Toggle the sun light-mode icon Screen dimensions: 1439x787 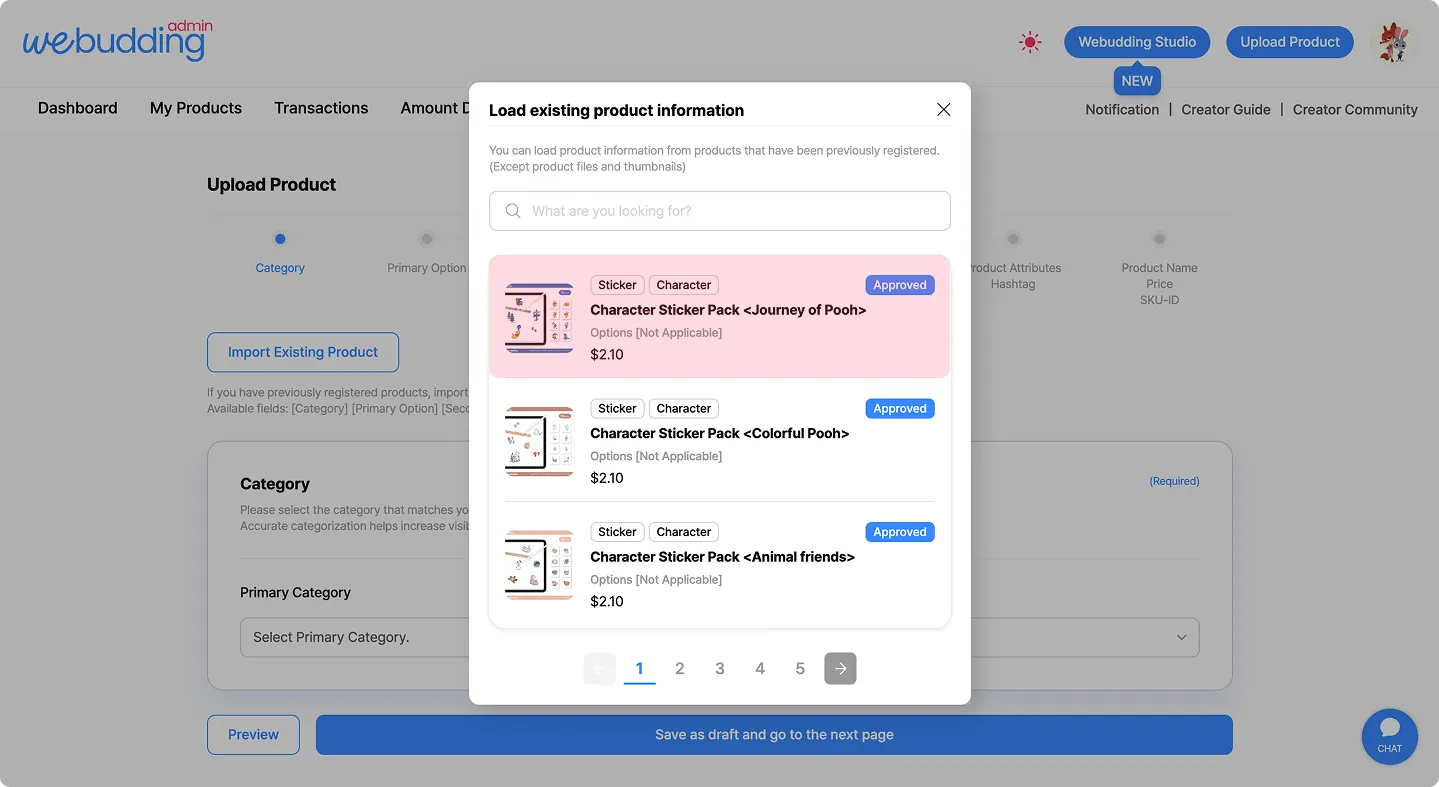point(1030,42)
